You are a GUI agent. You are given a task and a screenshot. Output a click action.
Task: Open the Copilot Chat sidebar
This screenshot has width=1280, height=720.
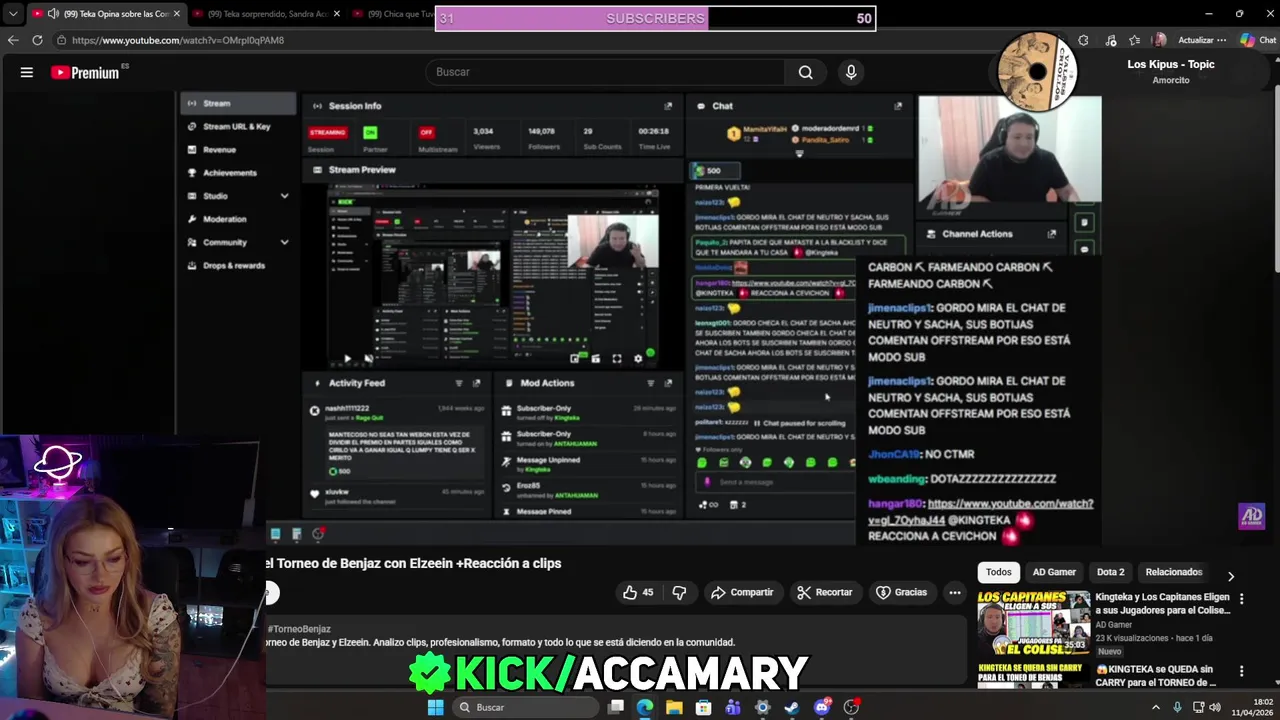point(1258,40)
